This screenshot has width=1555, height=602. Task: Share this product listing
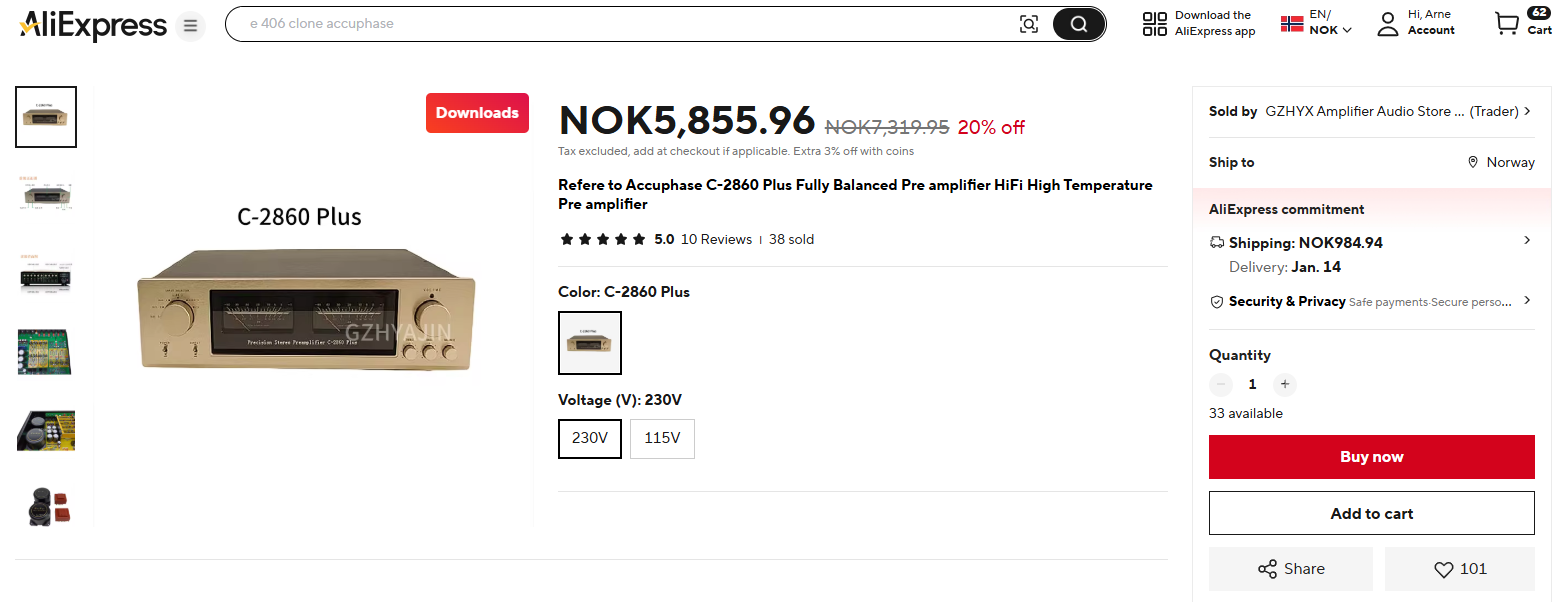click(x=1290, y=569)
